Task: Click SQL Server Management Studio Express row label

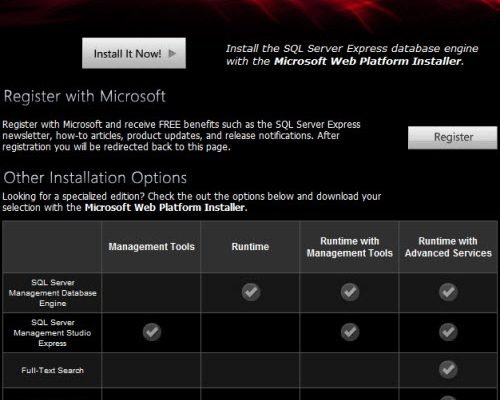Action: click(52, 333)
